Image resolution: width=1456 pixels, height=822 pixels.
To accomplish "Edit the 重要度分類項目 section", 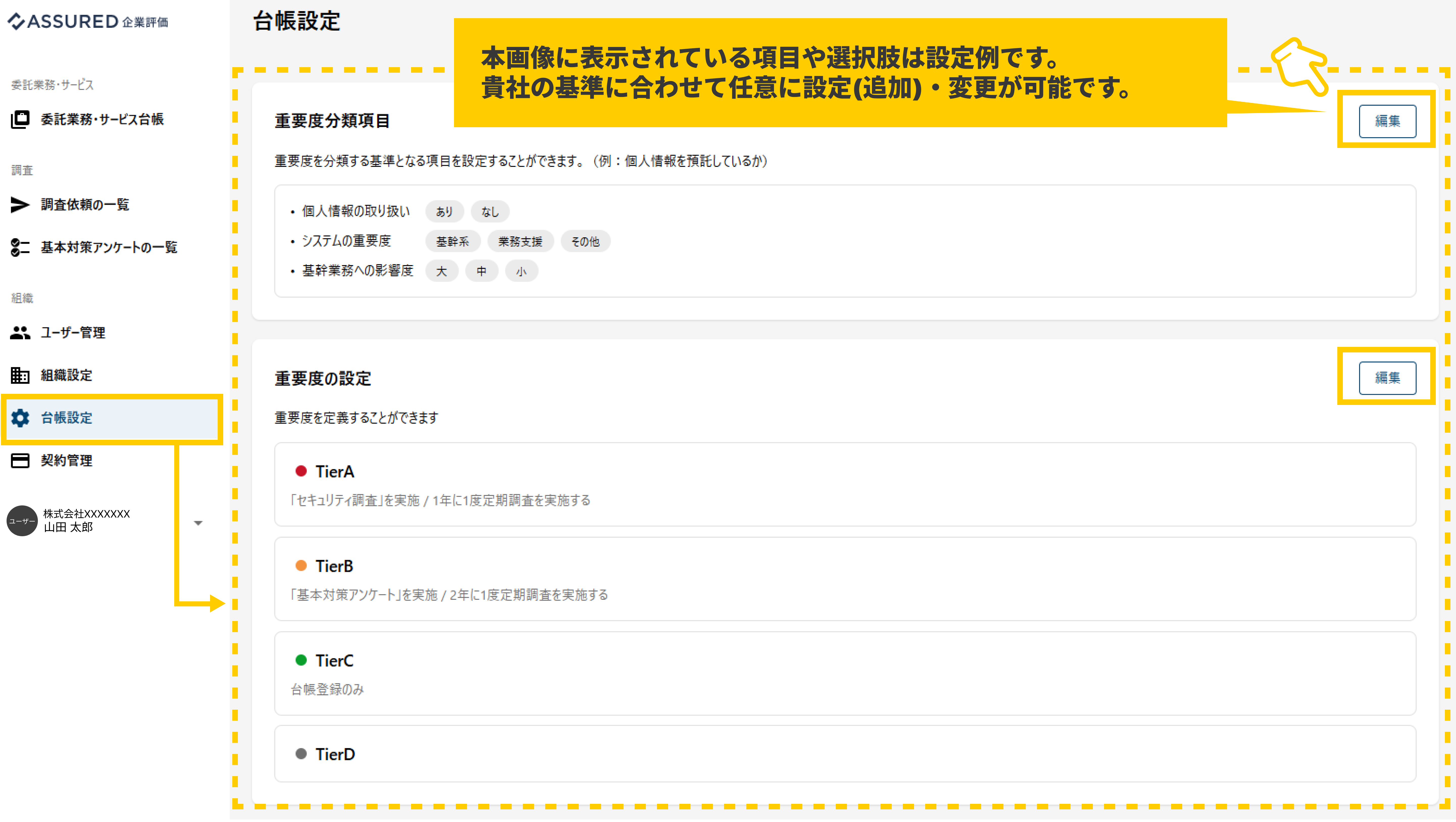I will 1388,121.
